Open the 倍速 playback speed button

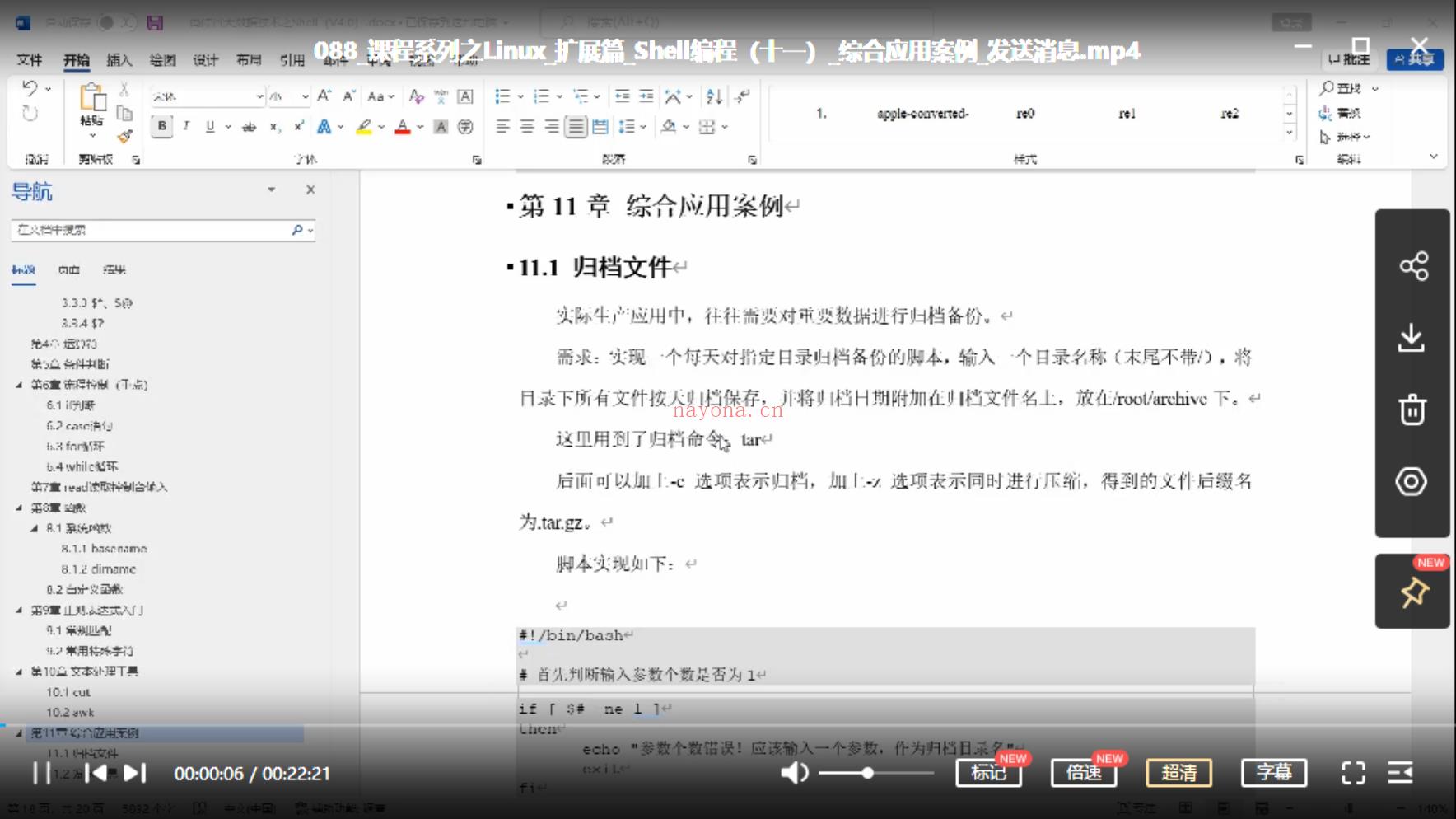[x=1084, y=772]
